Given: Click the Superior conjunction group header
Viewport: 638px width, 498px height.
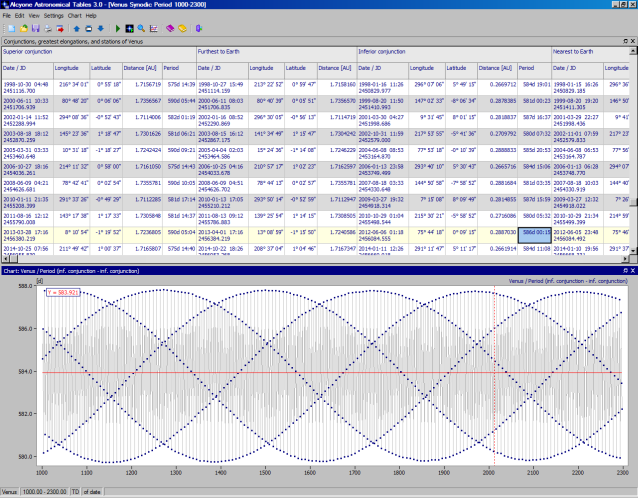Looking at the screenshot, I should (30, 50).
